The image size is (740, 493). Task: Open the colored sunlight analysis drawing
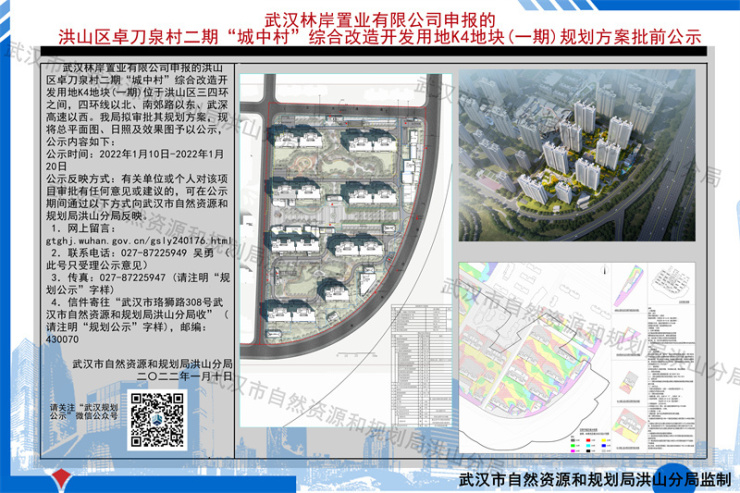click(577, 358)
